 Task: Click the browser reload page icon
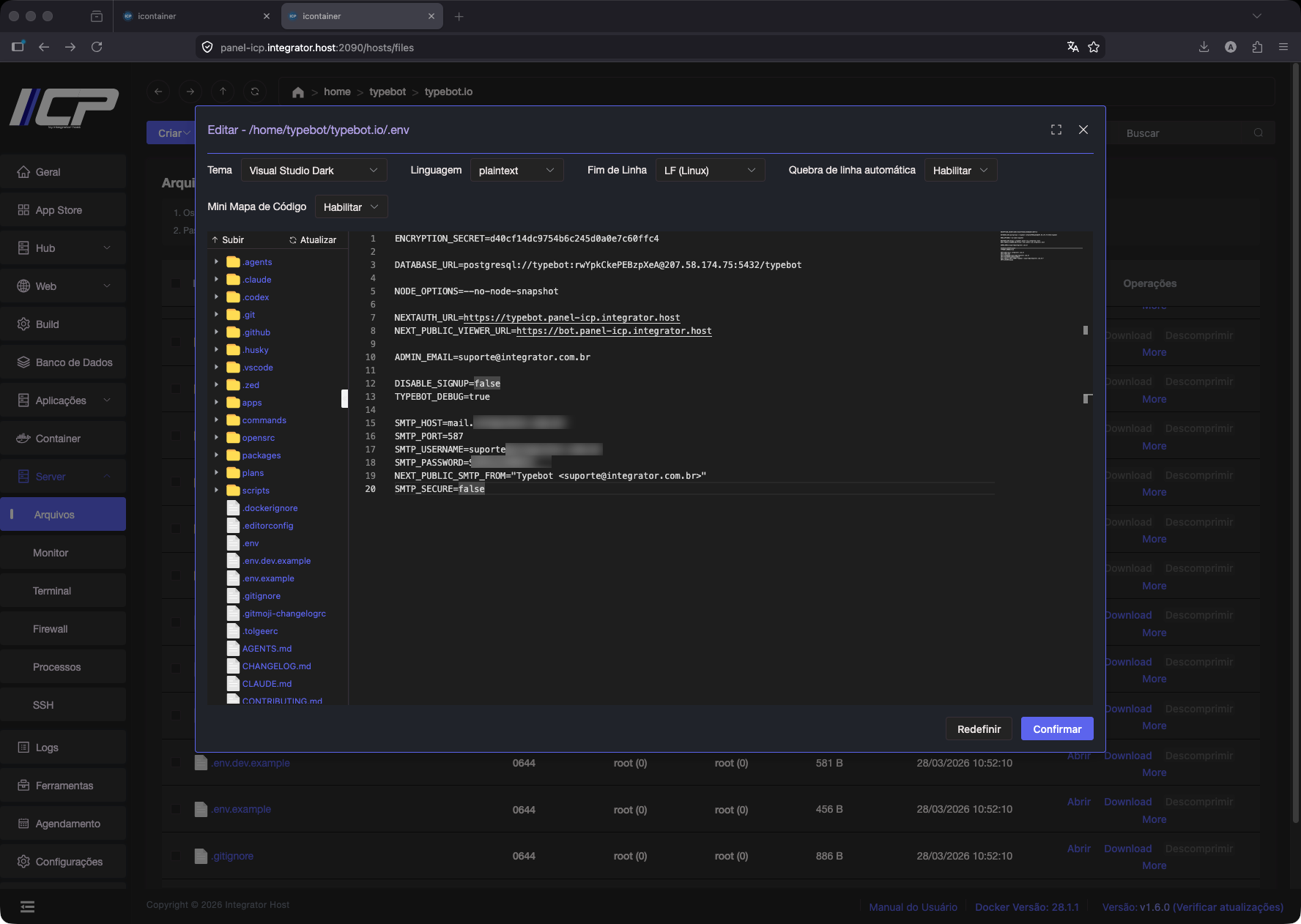(97, 47)
